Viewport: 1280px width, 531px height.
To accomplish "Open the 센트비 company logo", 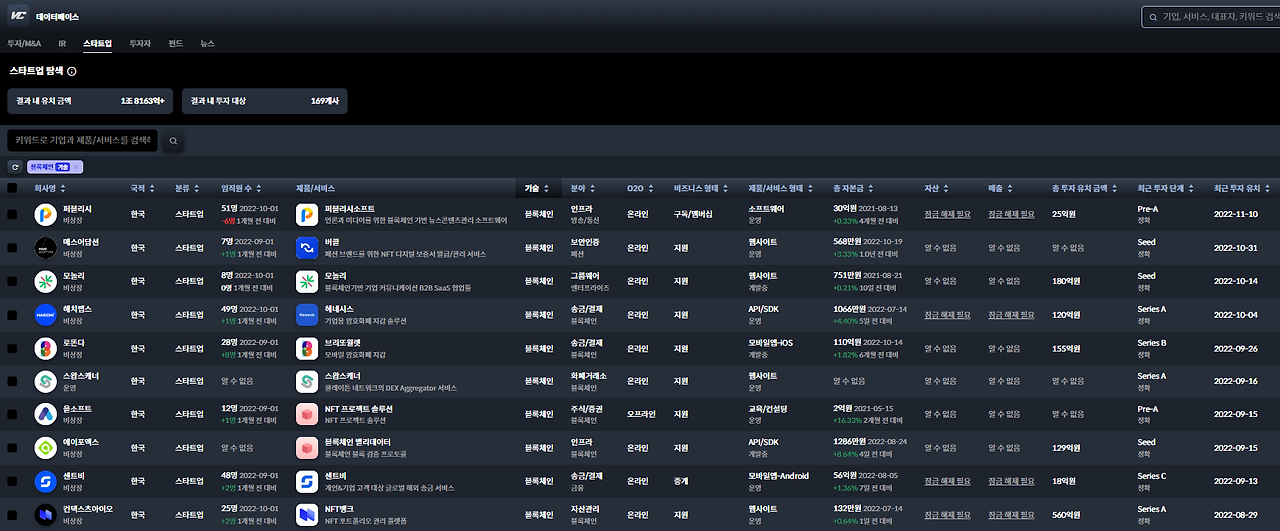I will pos(46,482).
